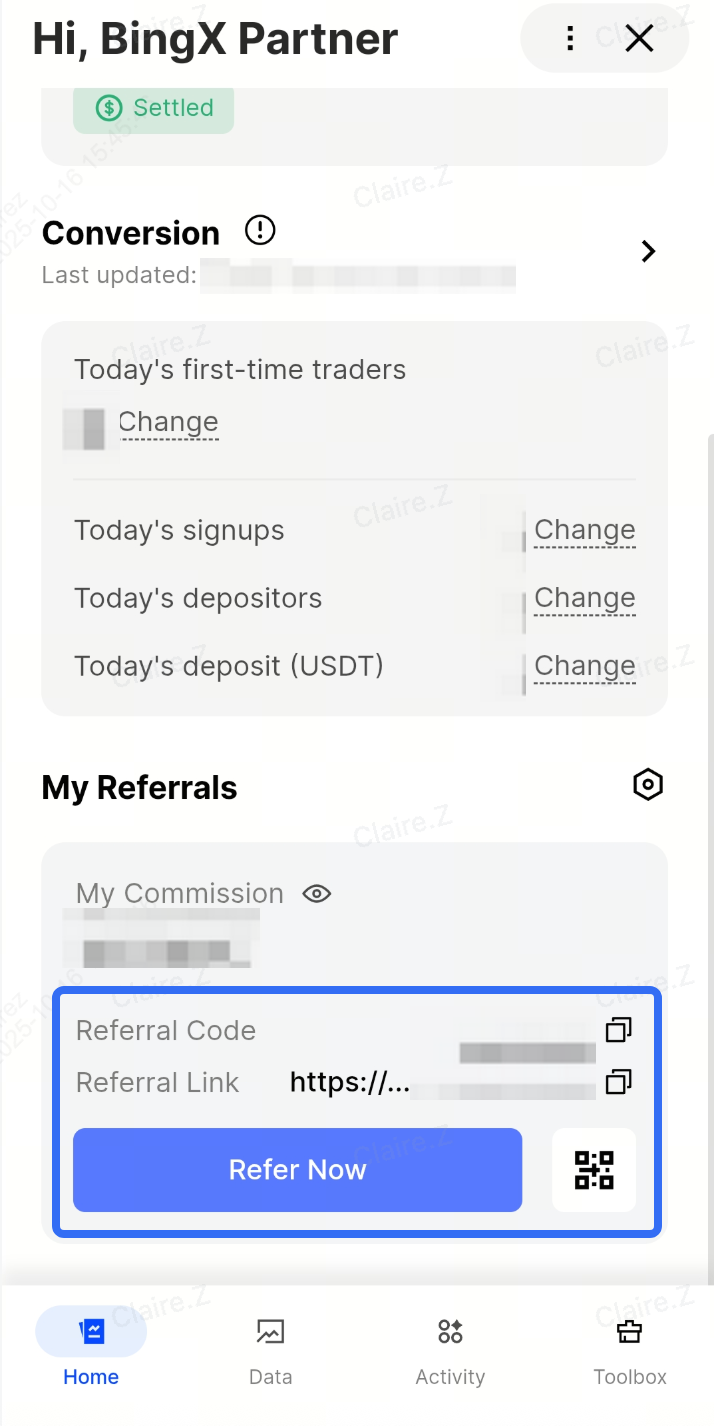Open the three-dot more options menu
The width and height of the screenshot is (714, 1426).
pos(570,39)
